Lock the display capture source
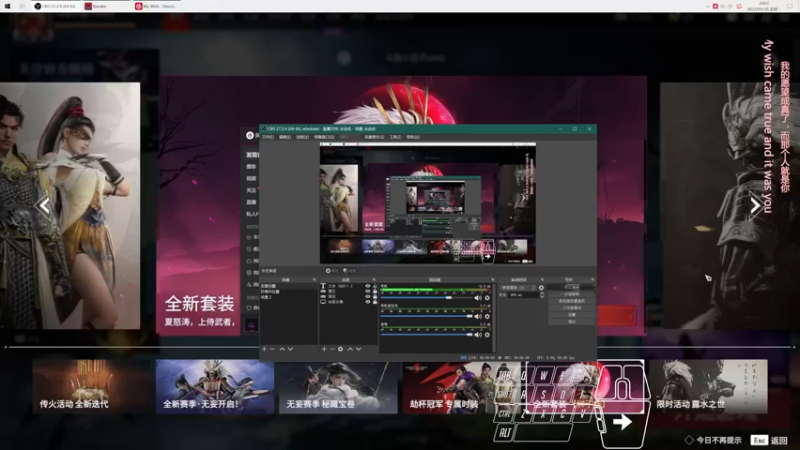Image resolution: width=800 pixels, height=450 pixels. pyautogui.click(x=375, y=302)
